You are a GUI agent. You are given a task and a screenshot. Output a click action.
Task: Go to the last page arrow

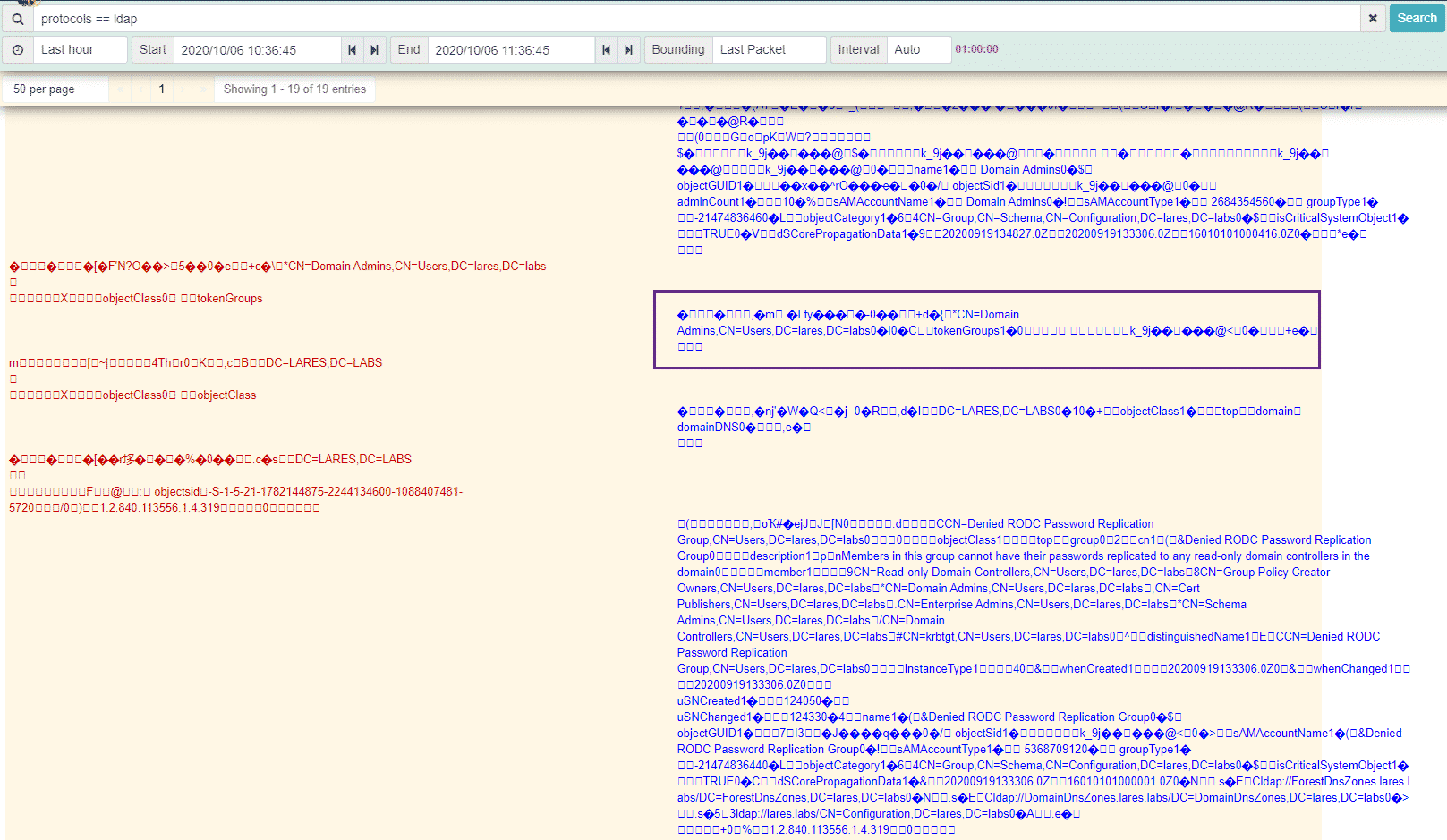pyautogui.click(x=204, y=89)
